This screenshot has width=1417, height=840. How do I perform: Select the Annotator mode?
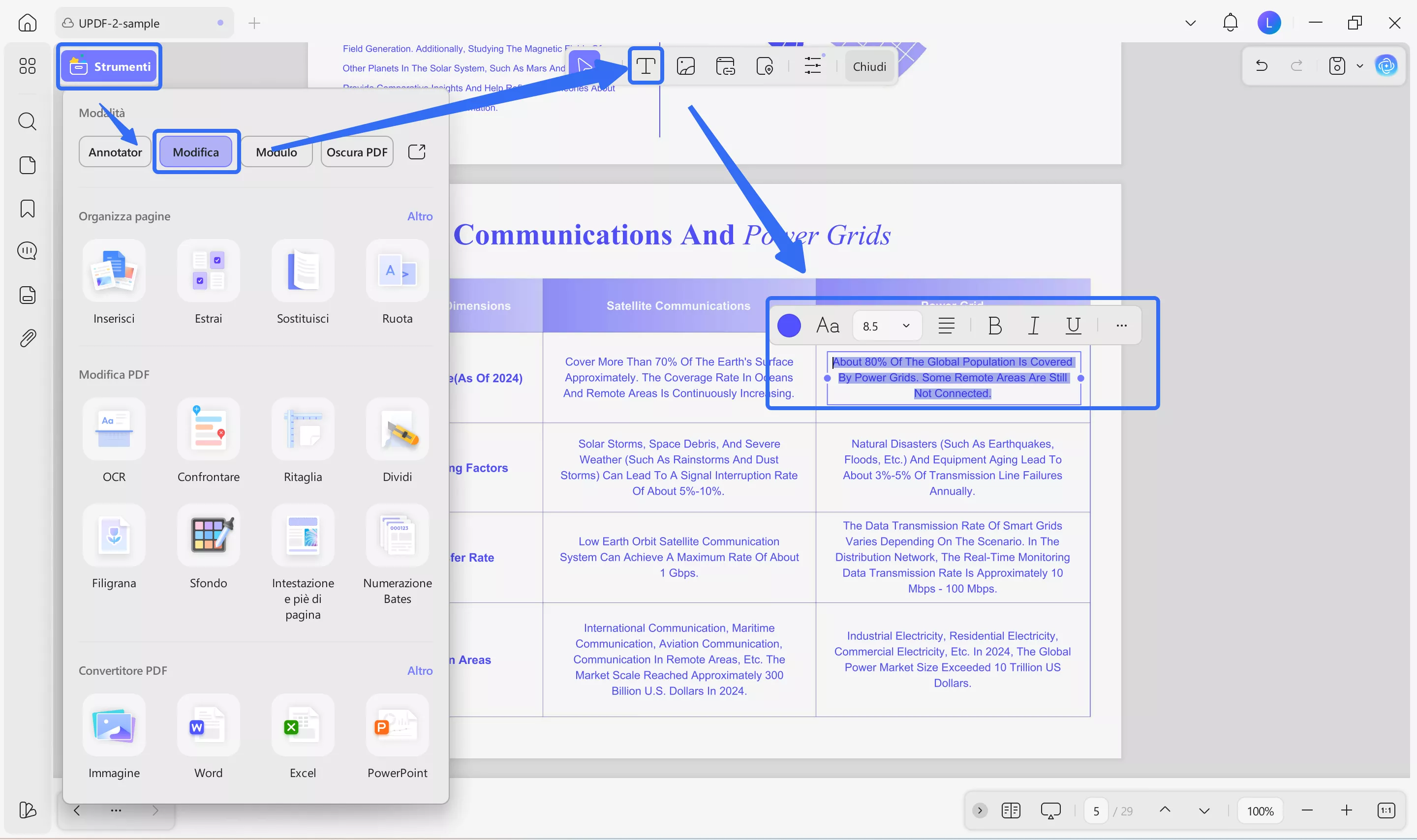pos(115,151)
